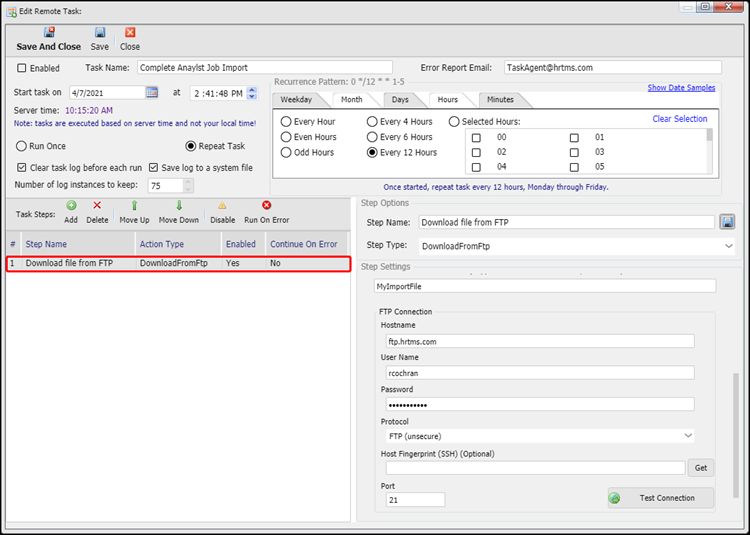Select the Every Hour option
The width and height of the screenshot is (750, 535).
(x=286, y=121)
